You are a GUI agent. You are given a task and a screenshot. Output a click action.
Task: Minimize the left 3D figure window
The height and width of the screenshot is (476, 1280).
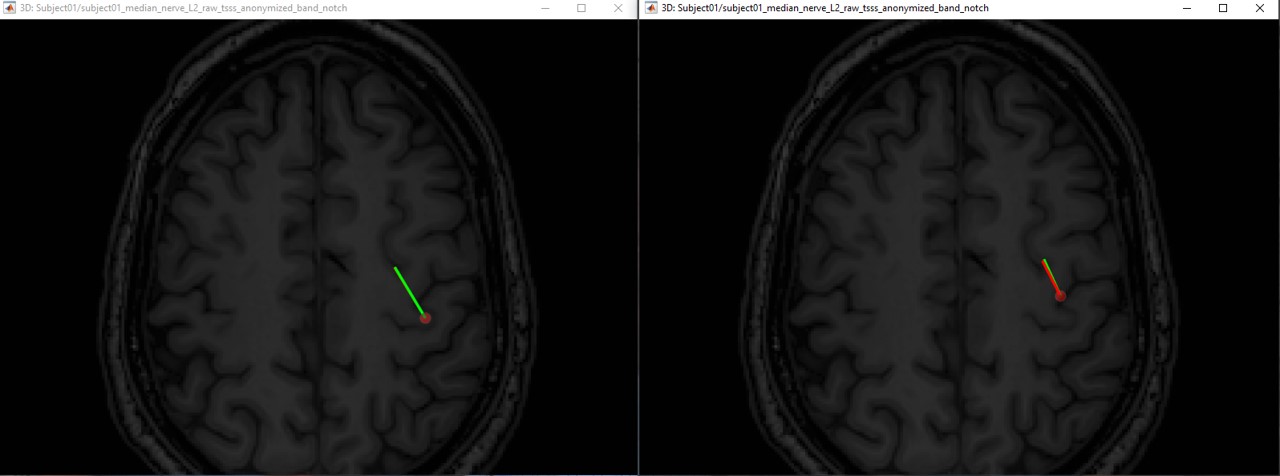(545, 8)
